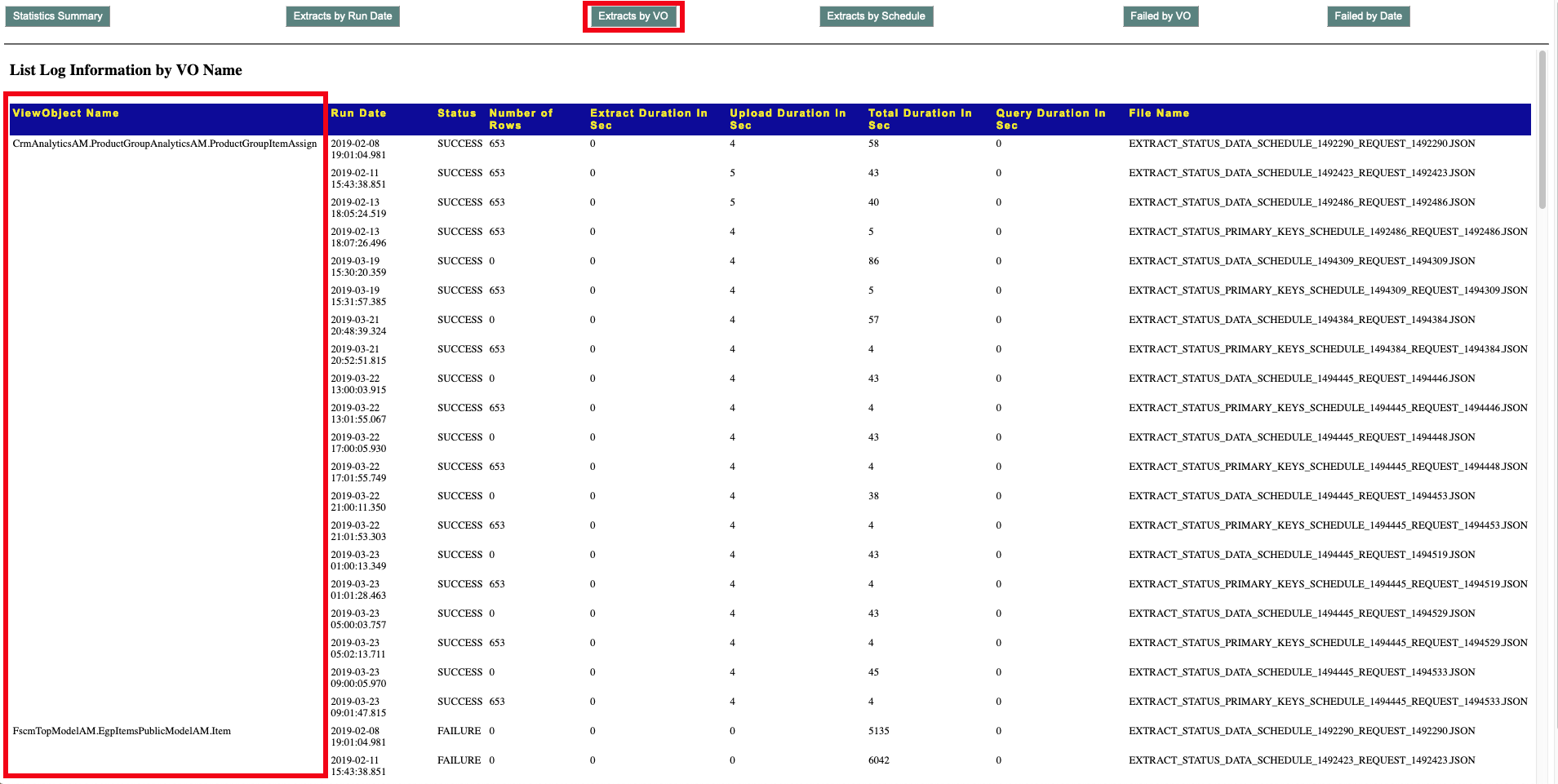Click file EXTRACT_STATUS_DATA_SCHEDULE_1494309_REQUEST_1494309.JSON
Image resolution: width=1558 pixels, height=784 pixels.
point(1302,261)
